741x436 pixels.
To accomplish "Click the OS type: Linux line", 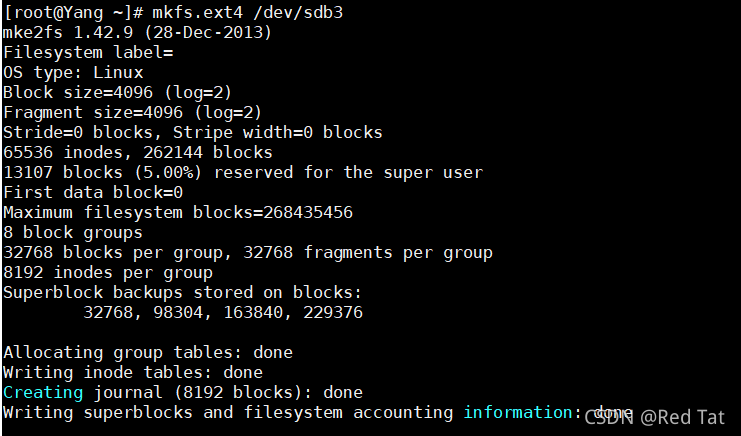I will coord(73,73).
